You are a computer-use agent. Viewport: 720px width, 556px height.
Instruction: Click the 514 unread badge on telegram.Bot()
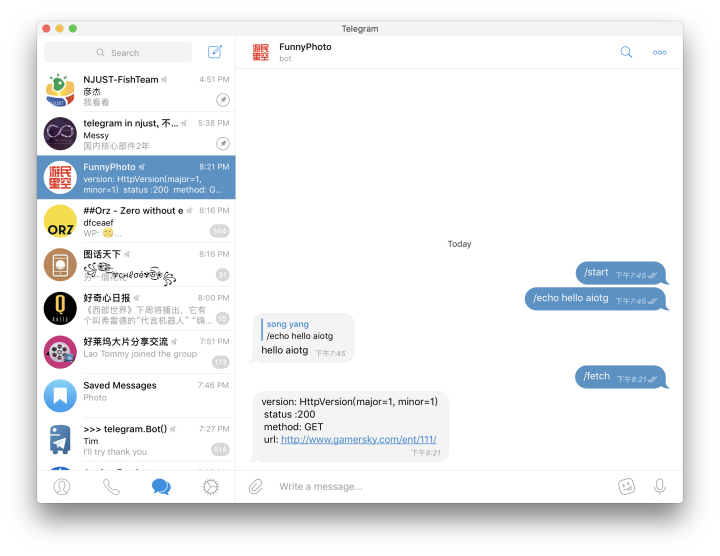pos(220,449)
